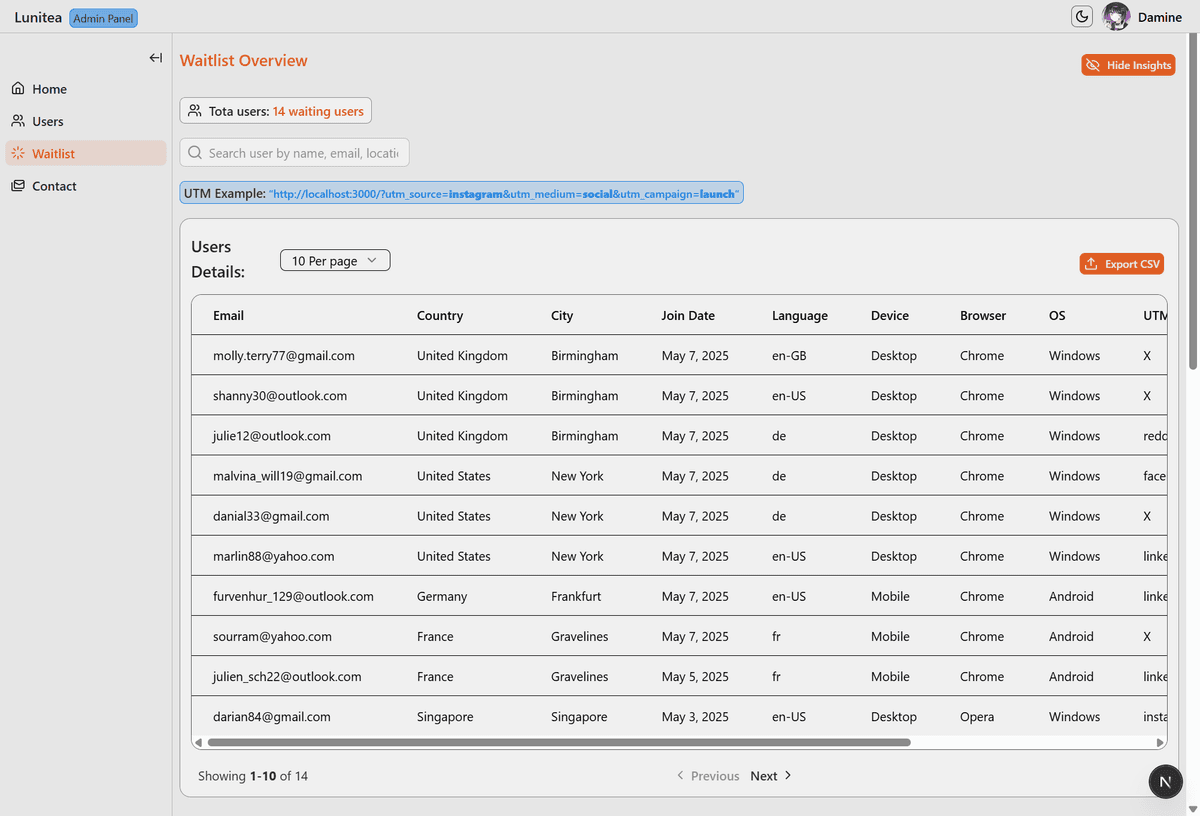Click the Home house icon
This screenshot has height=816, width=1200.
(18, 89)
